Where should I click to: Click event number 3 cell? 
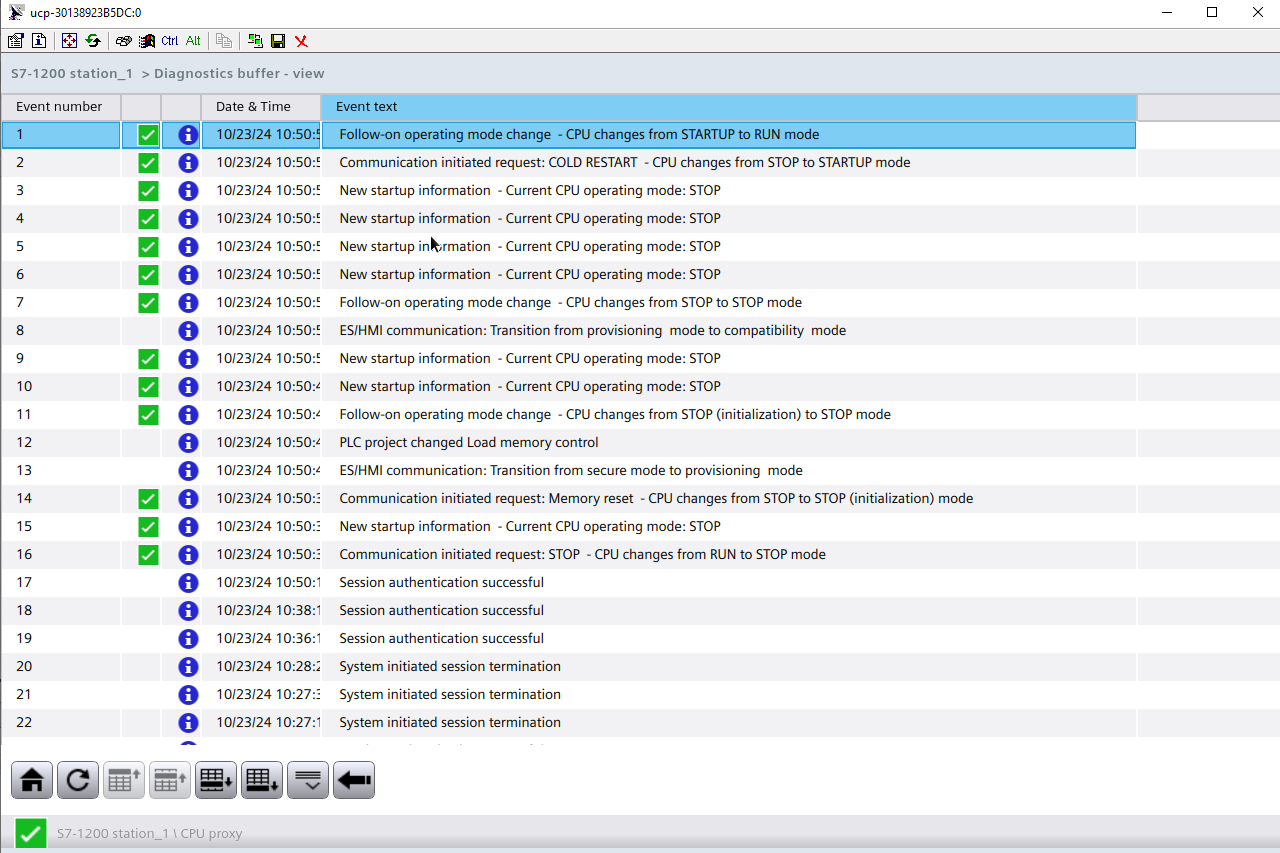point(61,191)
